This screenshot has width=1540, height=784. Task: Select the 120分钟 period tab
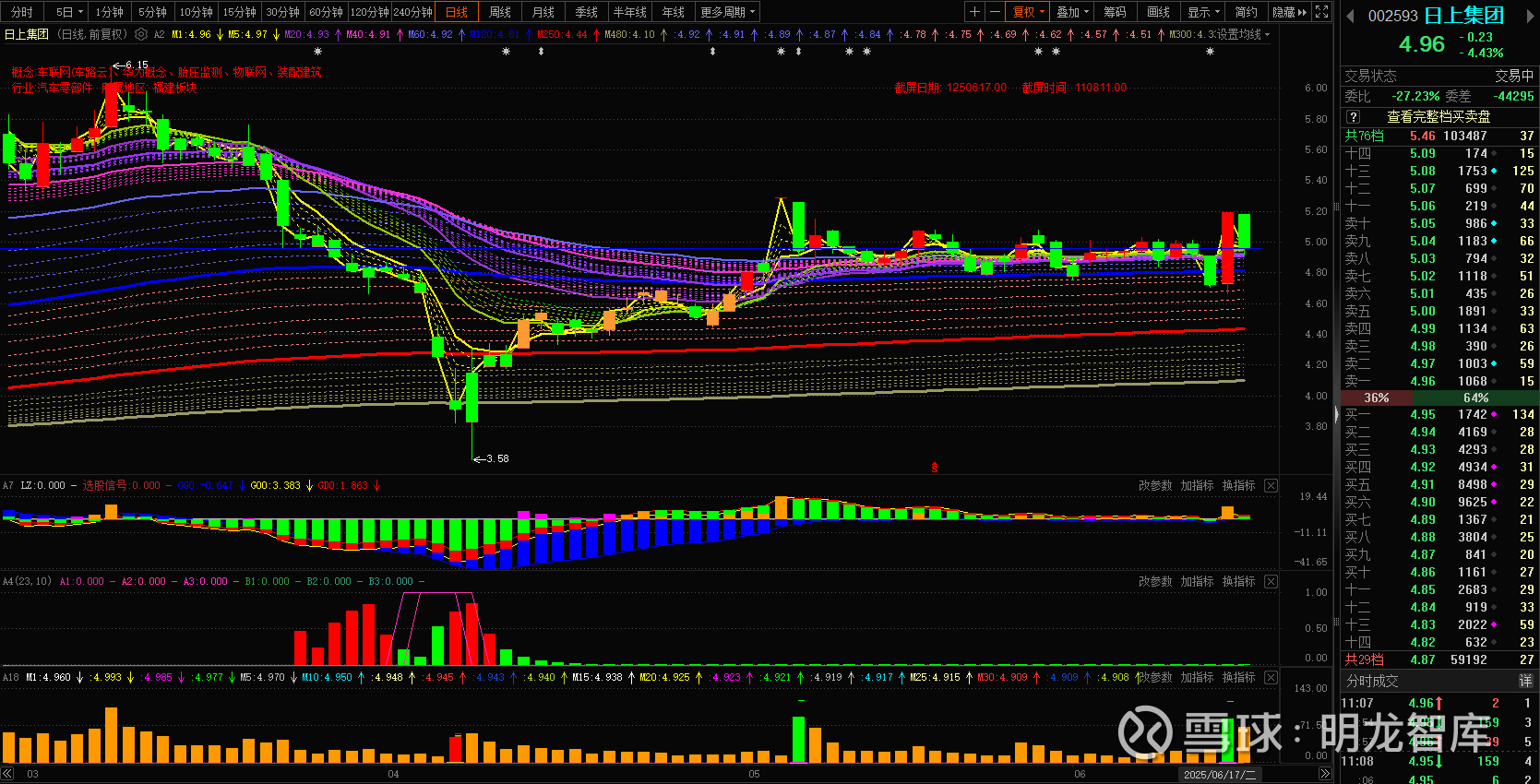coord(369,12)
